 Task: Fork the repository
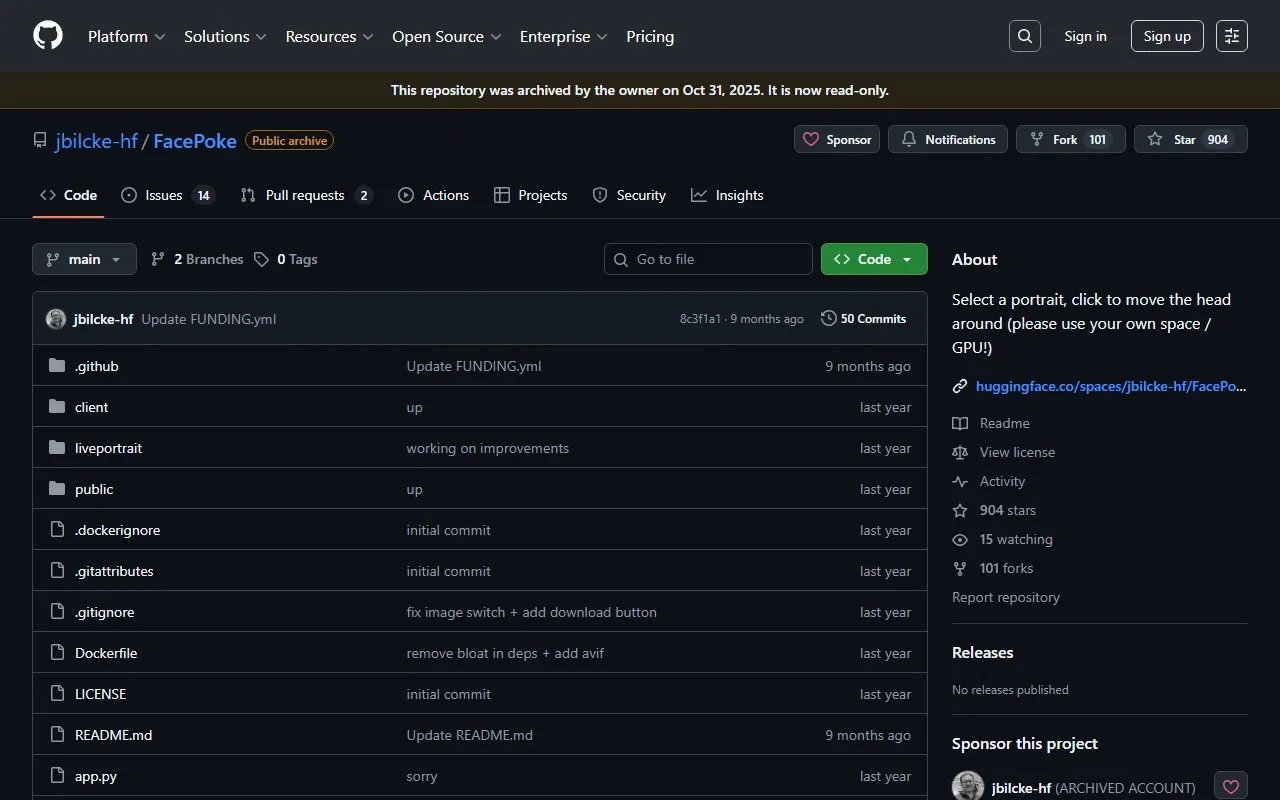(x=1070, y=140)
